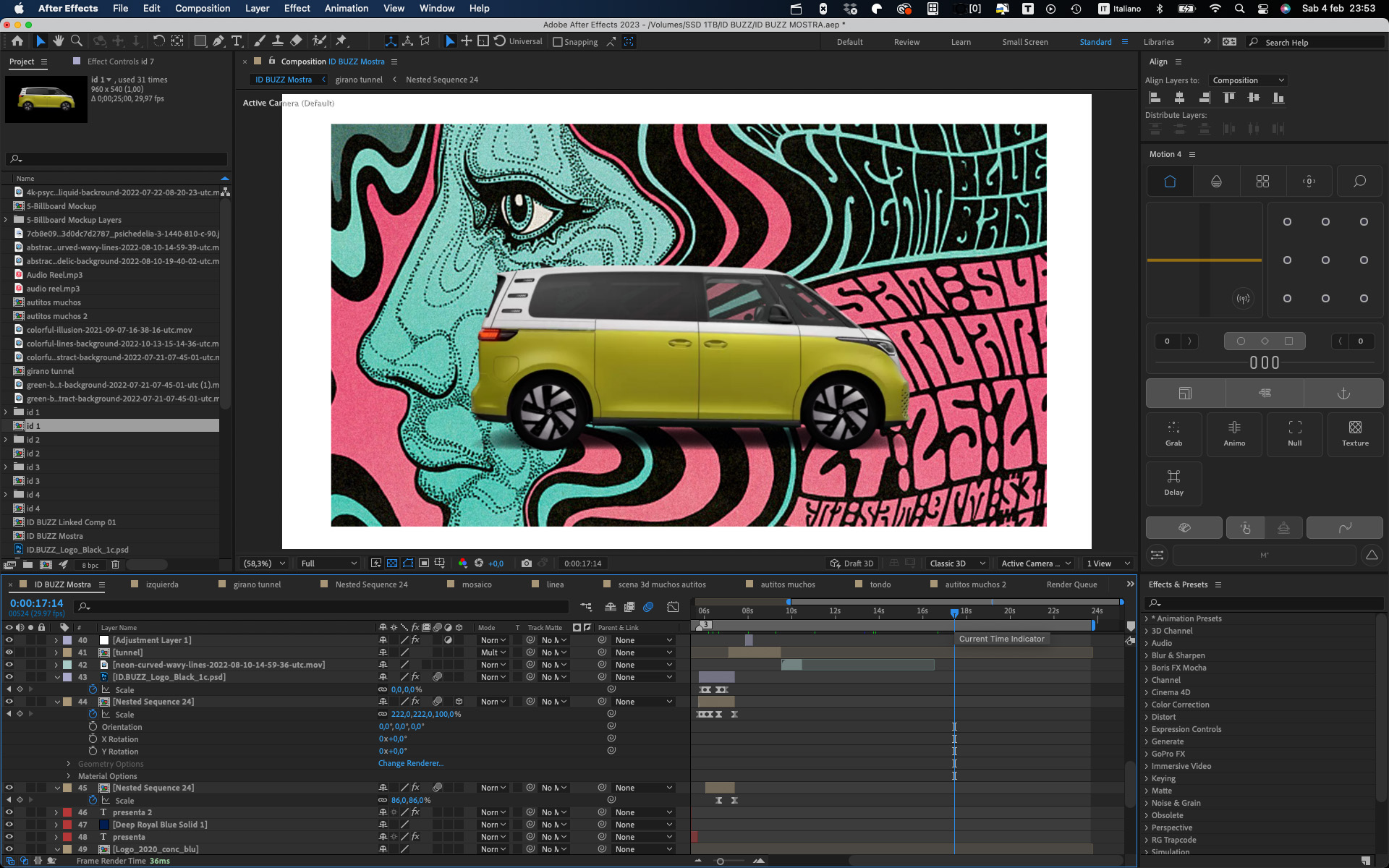The width and height of the screenshot is (1389, 868).
Task: Click the Motion 4 Texture button
Action: coord(1355,434)
